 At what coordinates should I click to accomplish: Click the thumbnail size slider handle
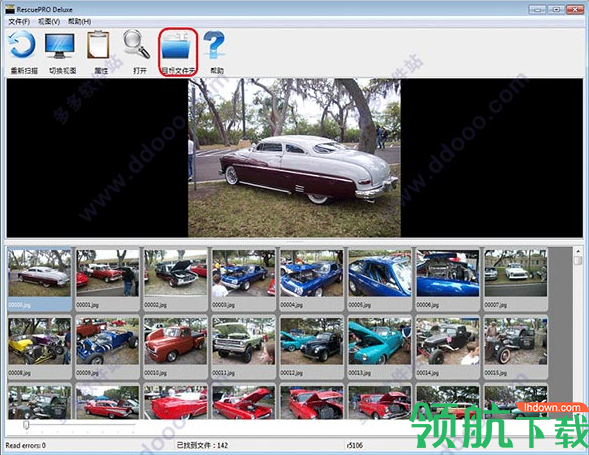tap(26, 425)
